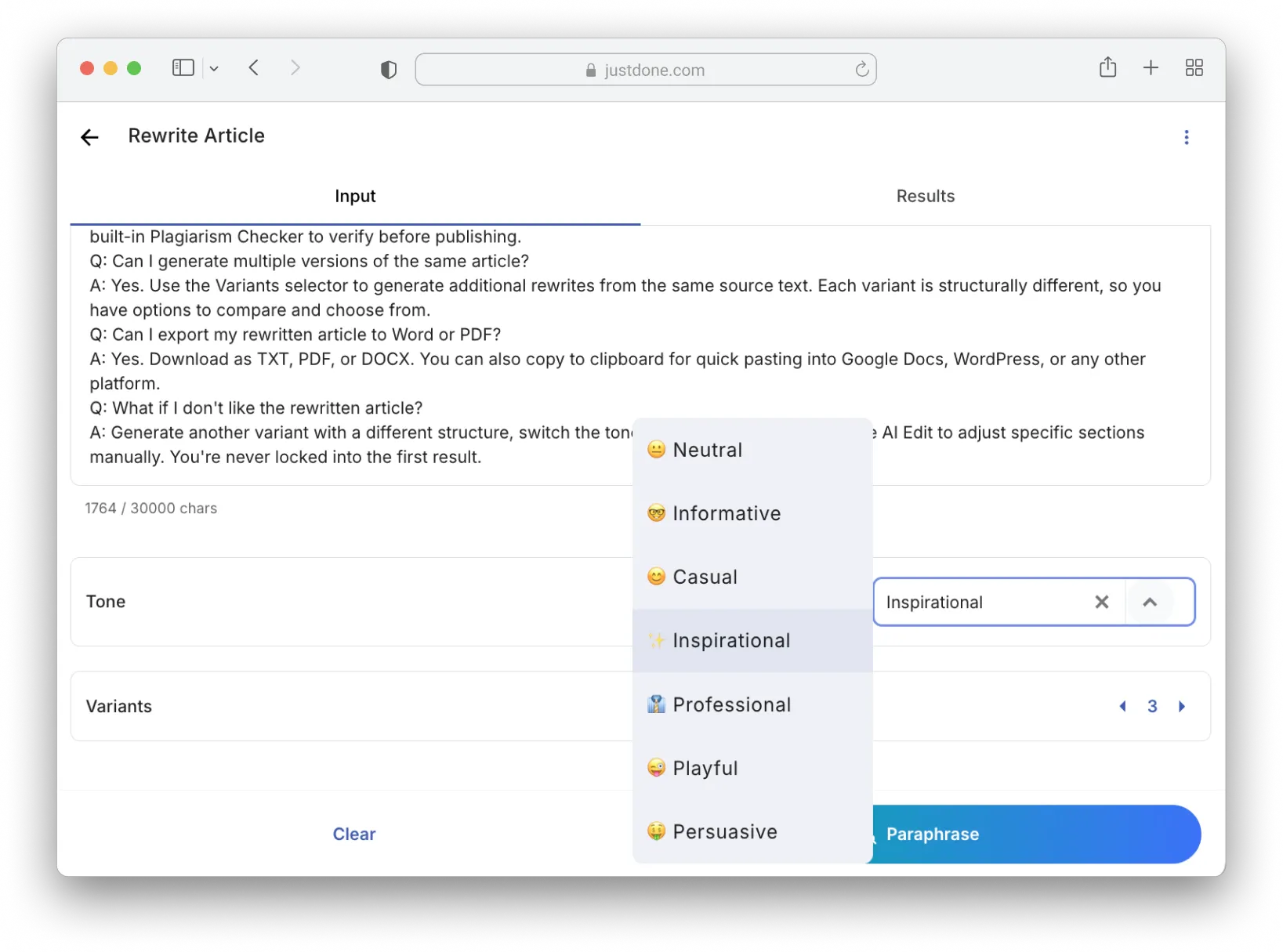Screen dimensions: 1283x952
Task: Click the Clear button
Action: [353, 834]
